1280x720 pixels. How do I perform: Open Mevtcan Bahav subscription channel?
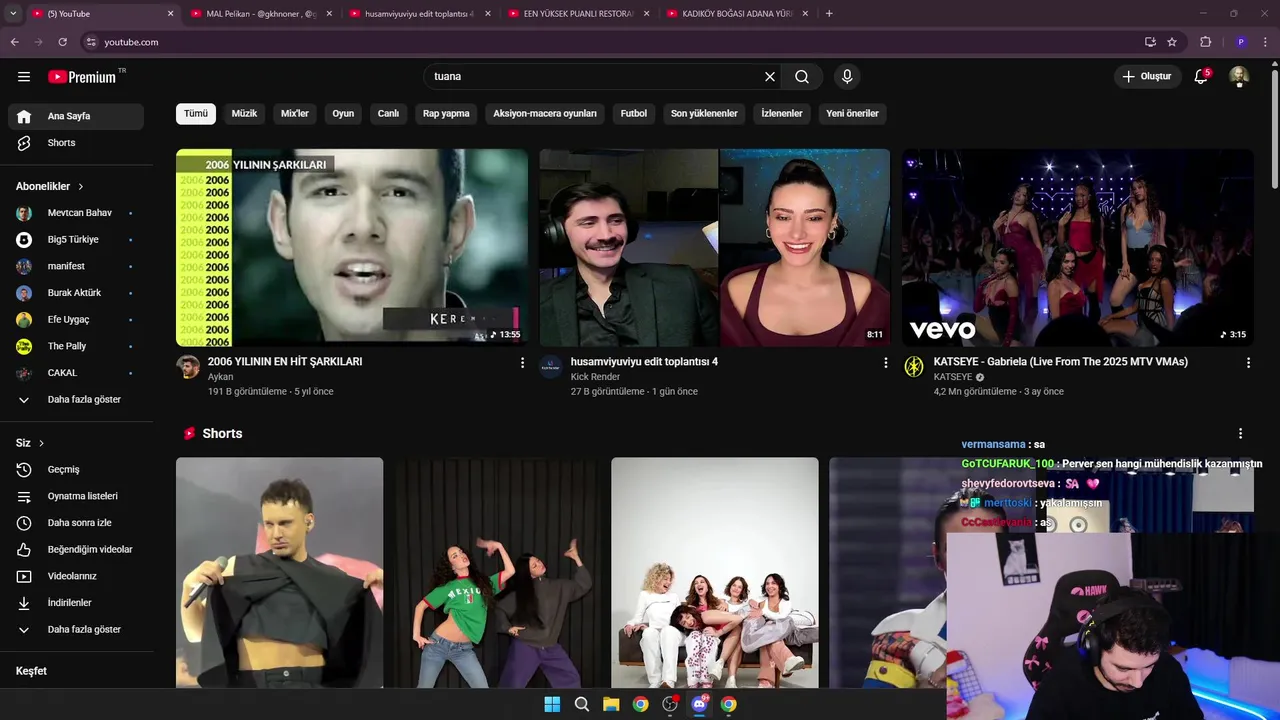click(x=76, y=213)
